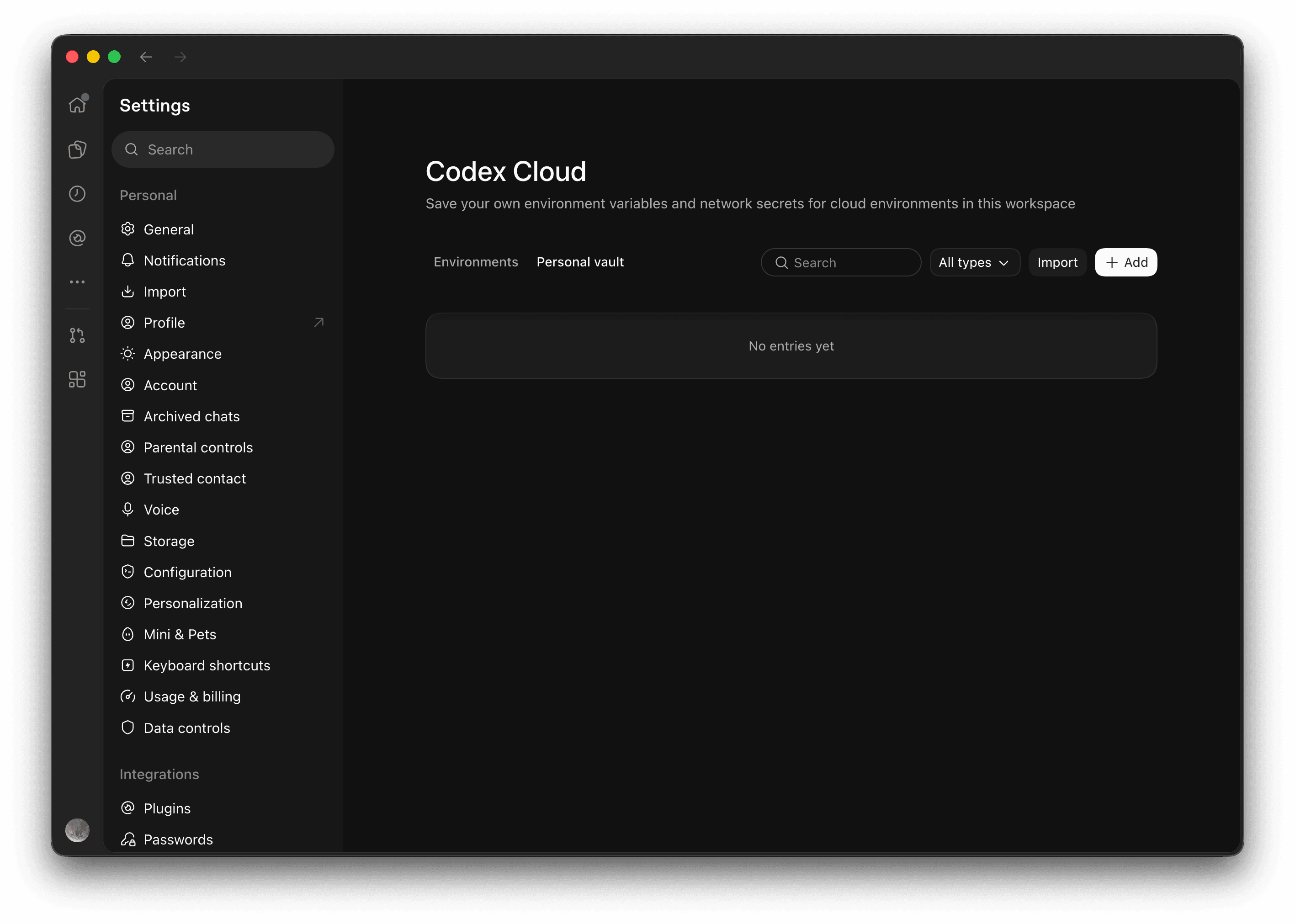The height and width of the screenshot is (924, 1295).
Task: Click the sidebar search magnifier icon
Action: [132, 149]
